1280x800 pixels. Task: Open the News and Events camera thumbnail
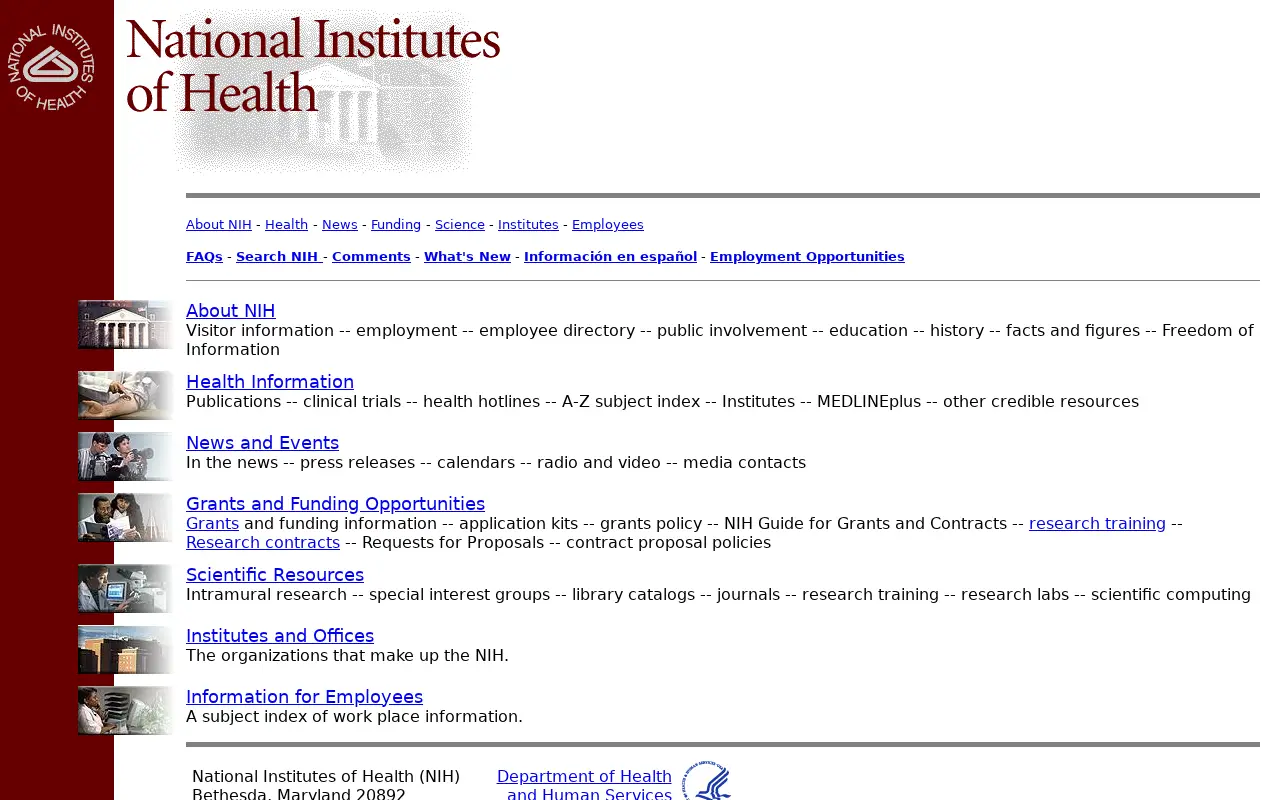pyautogui.click(x=126, y=457)
